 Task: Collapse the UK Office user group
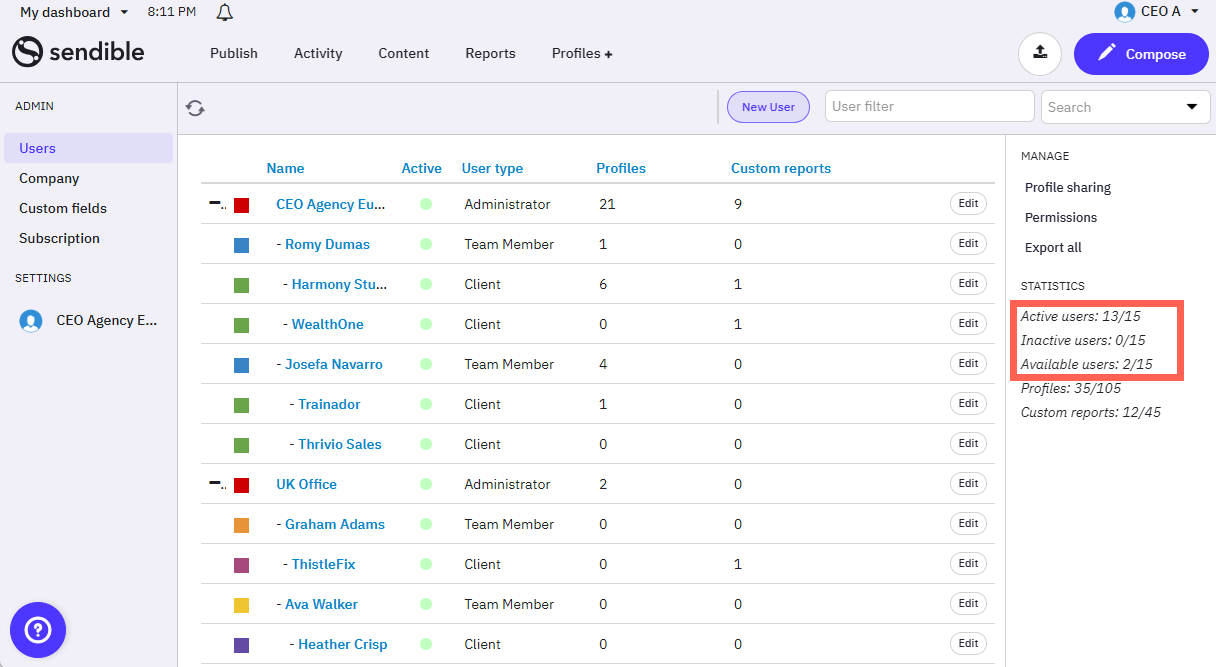[215, 483]
